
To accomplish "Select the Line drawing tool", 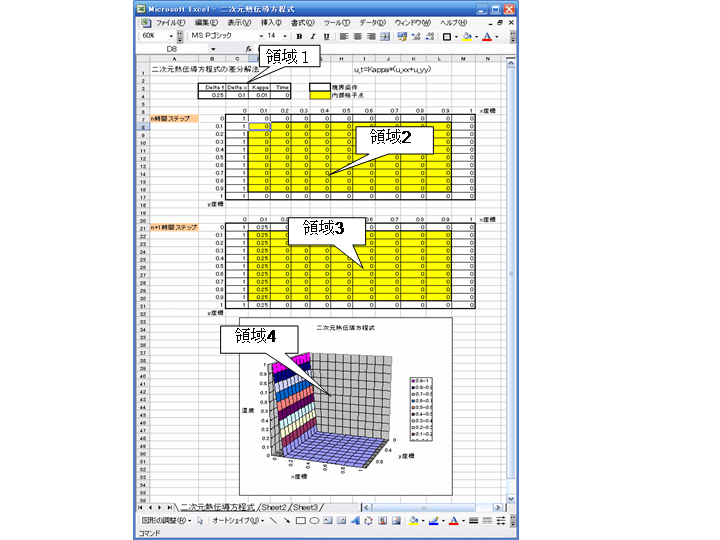I will (x=273, y=520).
